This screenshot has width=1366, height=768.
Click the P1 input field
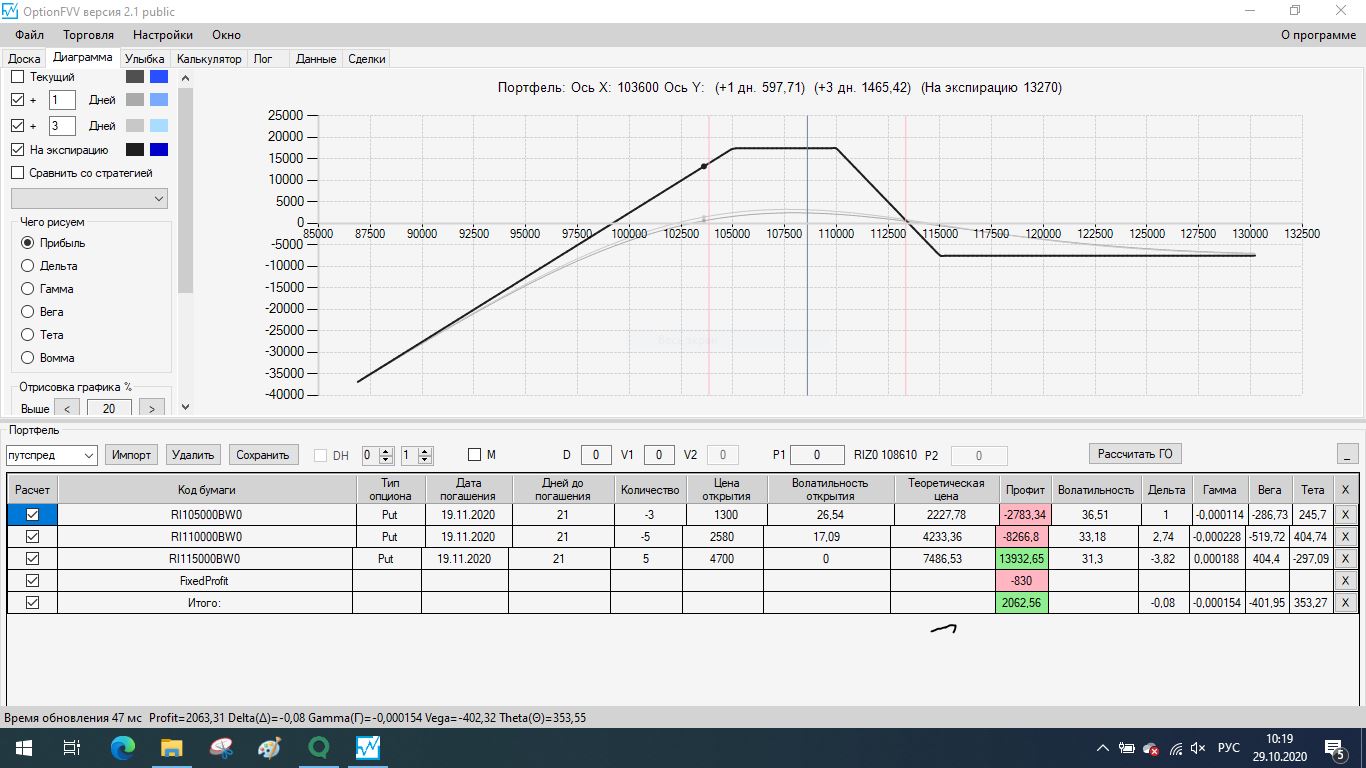click(817, 455)
